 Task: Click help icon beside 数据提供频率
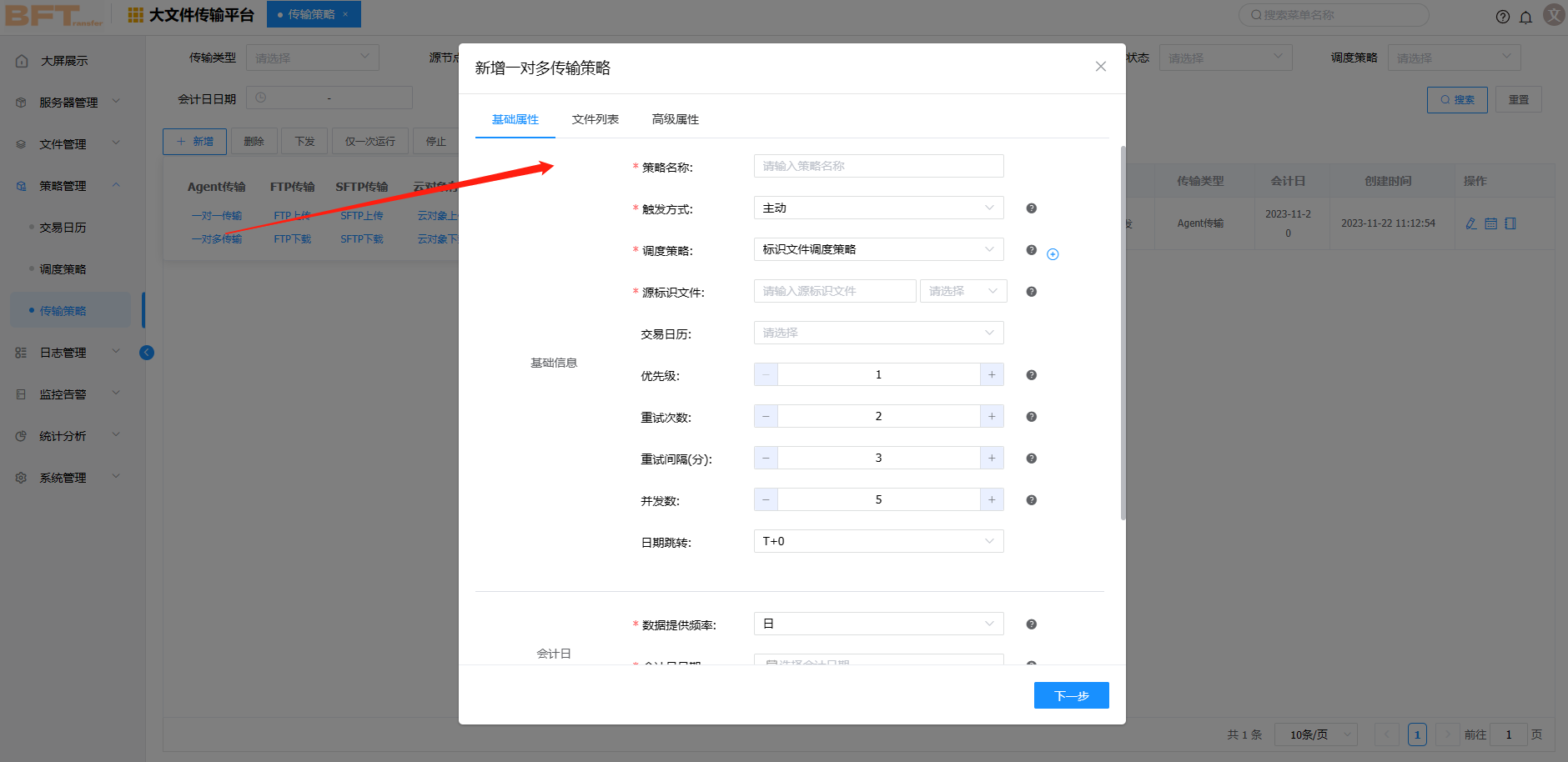[x=1031, y=624]
